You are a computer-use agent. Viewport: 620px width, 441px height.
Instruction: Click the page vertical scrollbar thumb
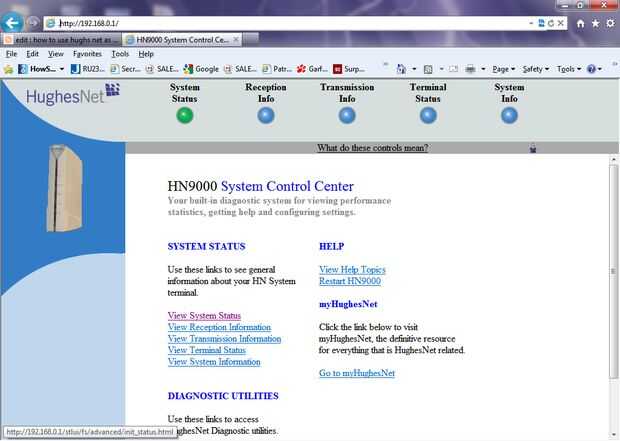(613, 272)
